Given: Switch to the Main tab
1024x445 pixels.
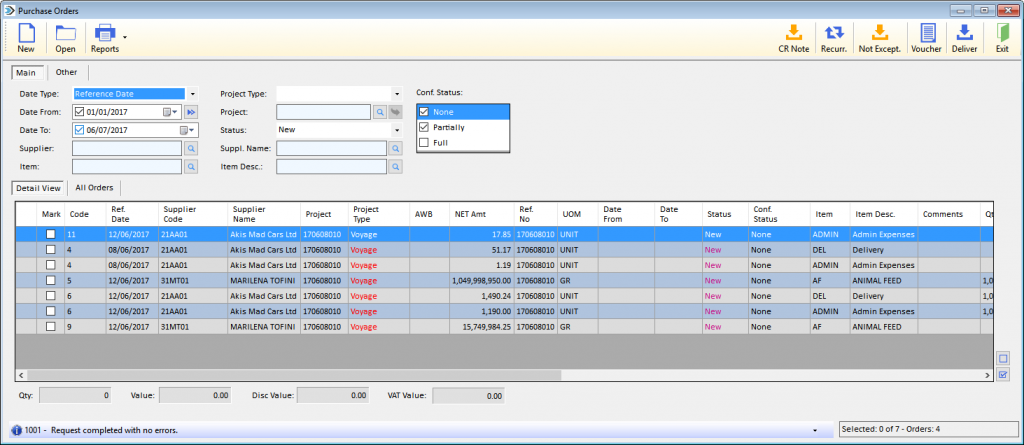Looking at the screenshot, I should tap(26, 73).
